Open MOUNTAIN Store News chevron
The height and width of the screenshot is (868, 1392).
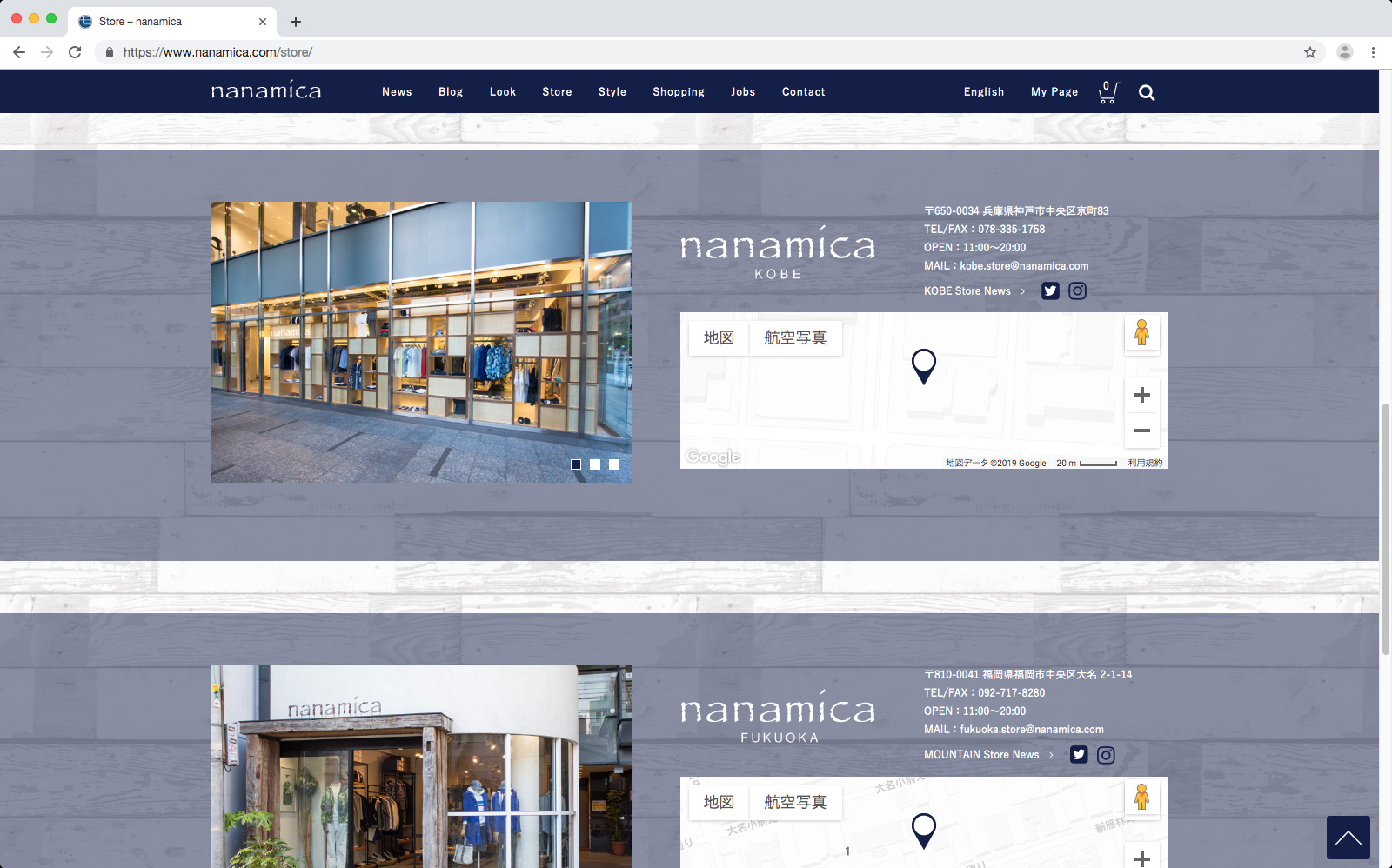coord(1051,755)
